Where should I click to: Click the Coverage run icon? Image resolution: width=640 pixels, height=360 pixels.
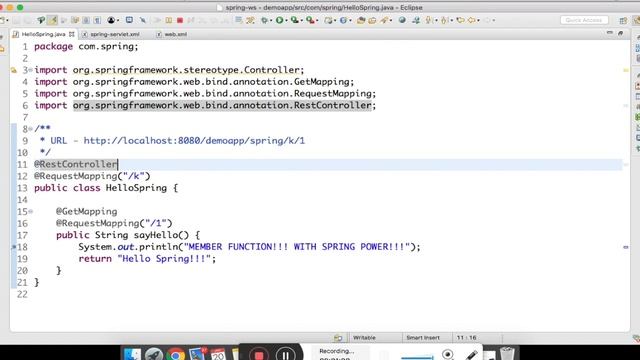(x=294, y=20)
